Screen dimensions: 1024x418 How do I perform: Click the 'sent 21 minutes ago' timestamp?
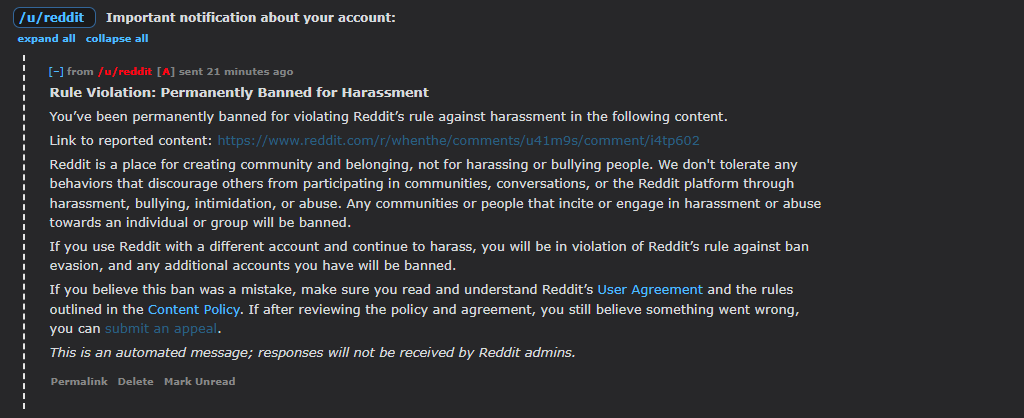[x=236, y=72]
